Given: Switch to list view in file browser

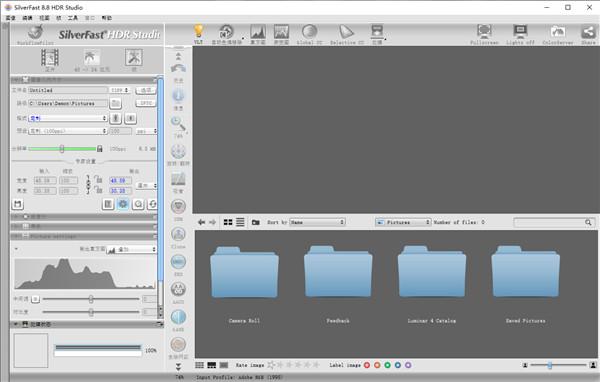Looking at the screenshot, I should (240, 222).
